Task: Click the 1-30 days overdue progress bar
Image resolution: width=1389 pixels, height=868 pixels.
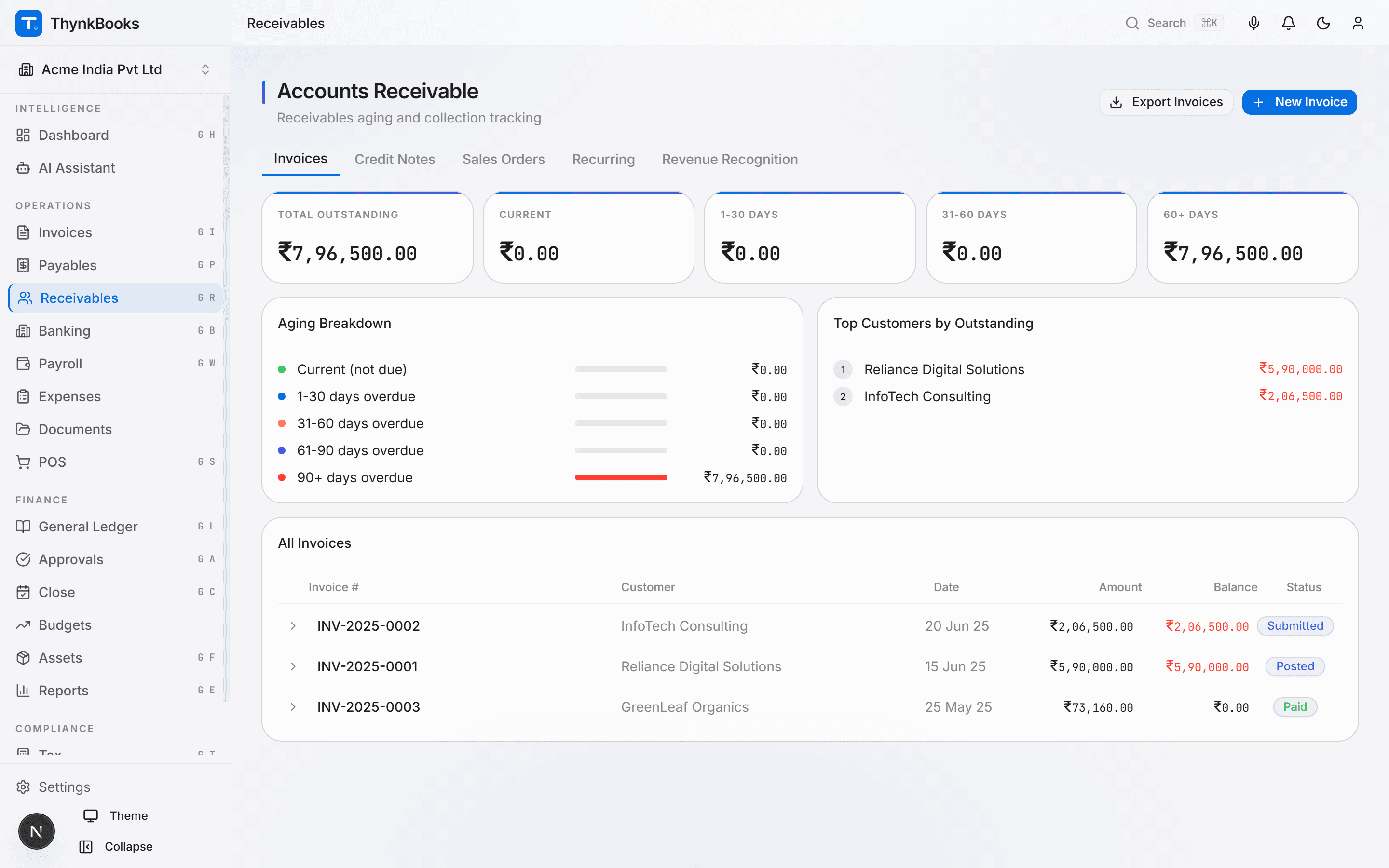Action: (621, 397)
